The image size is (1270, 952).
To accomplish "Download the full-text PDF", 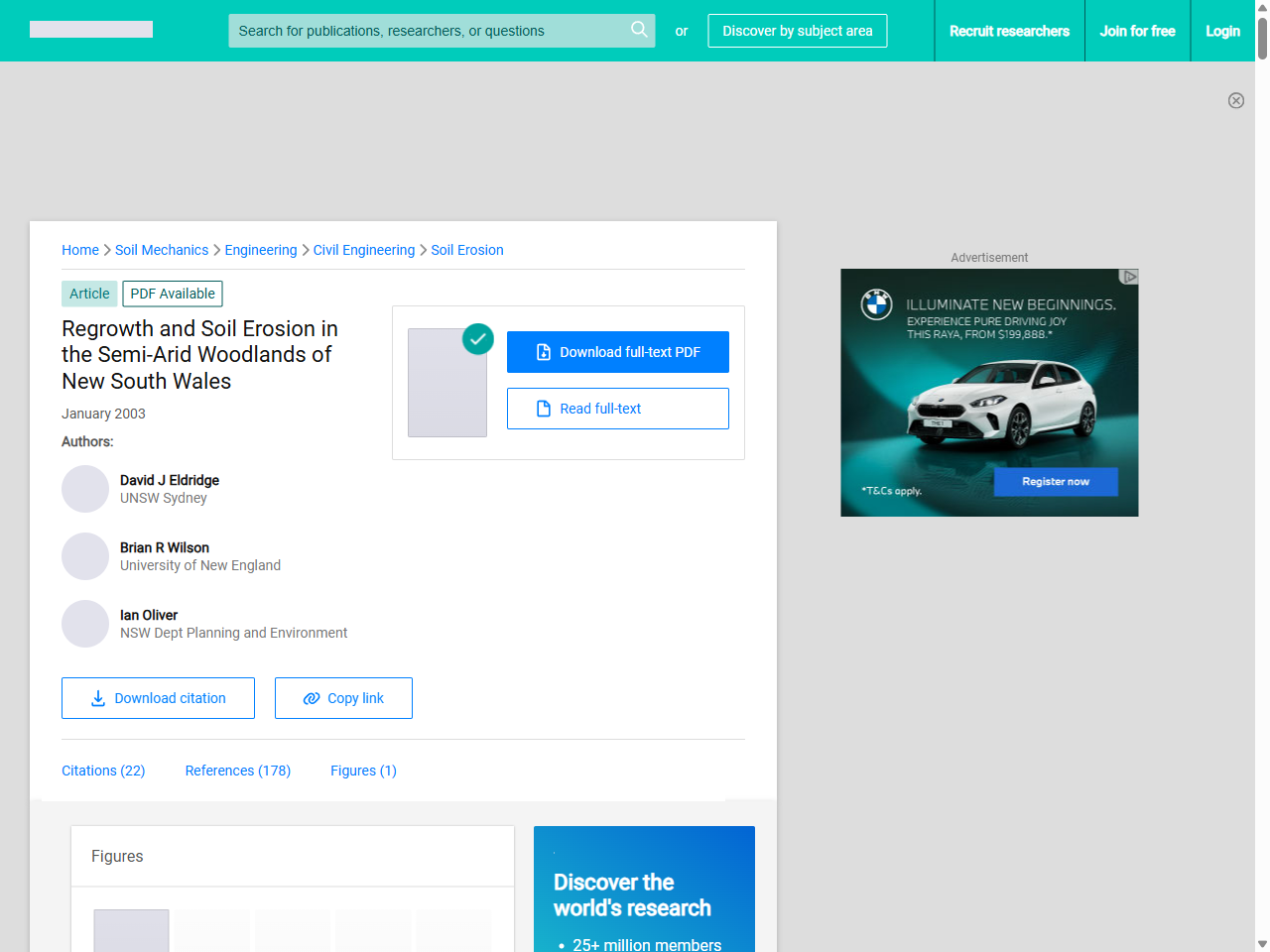I will point(617,352).
